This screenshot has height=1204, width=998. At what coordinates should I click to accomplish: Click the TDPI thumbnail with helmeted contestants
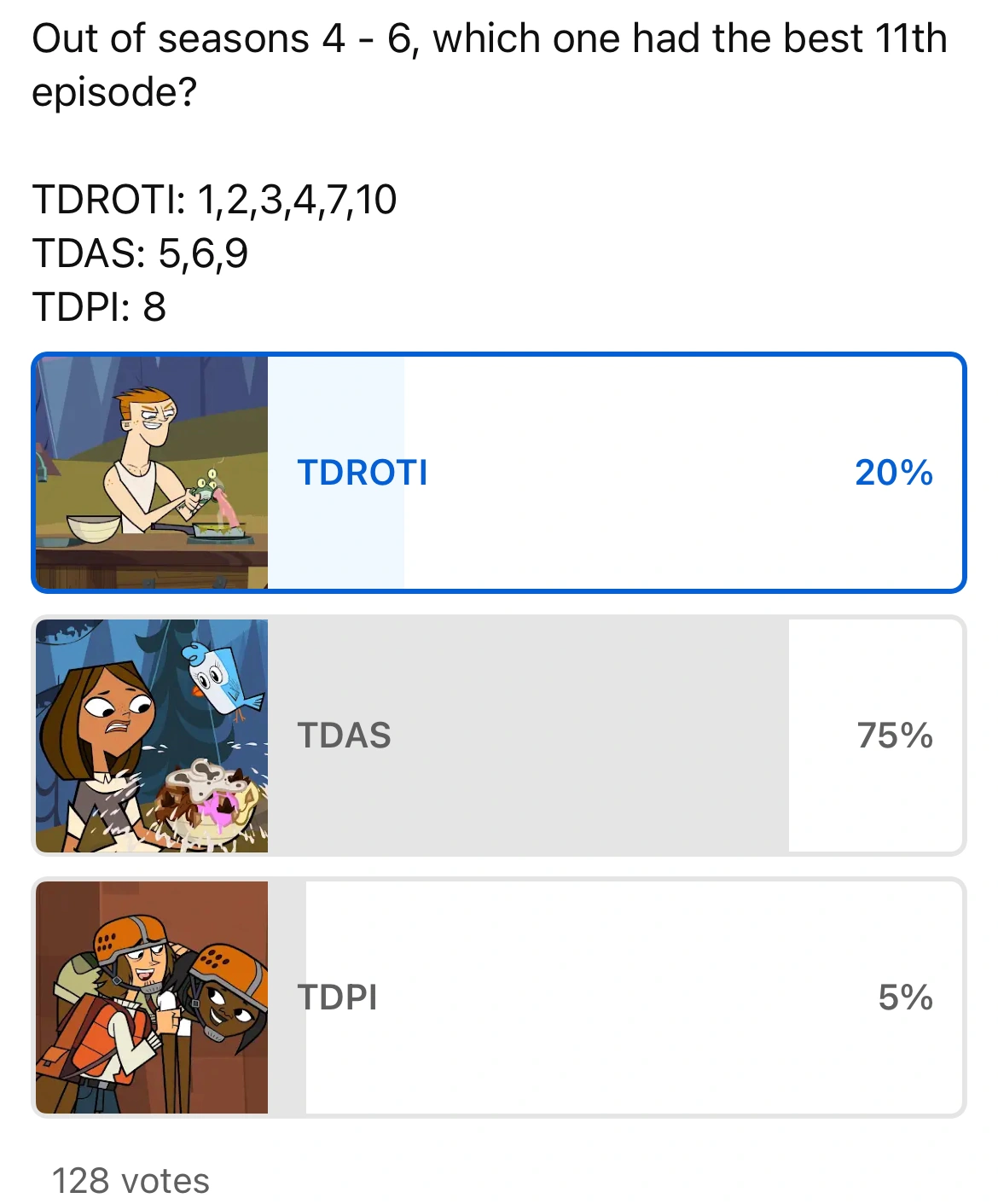[152, 998]
